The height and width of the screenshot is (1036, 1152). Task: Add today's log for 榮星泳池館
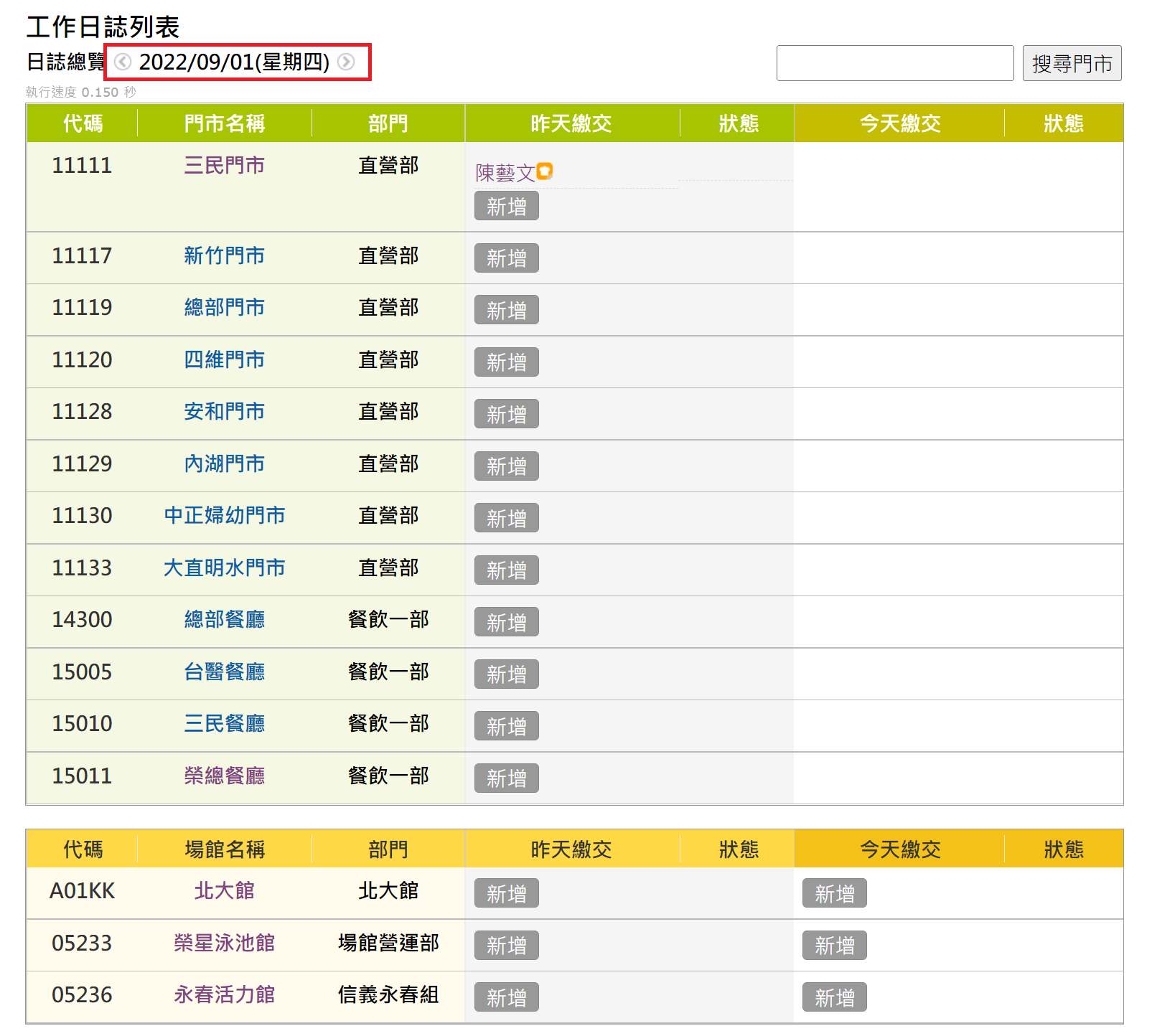pyautogui.click(x=834, y=946)
